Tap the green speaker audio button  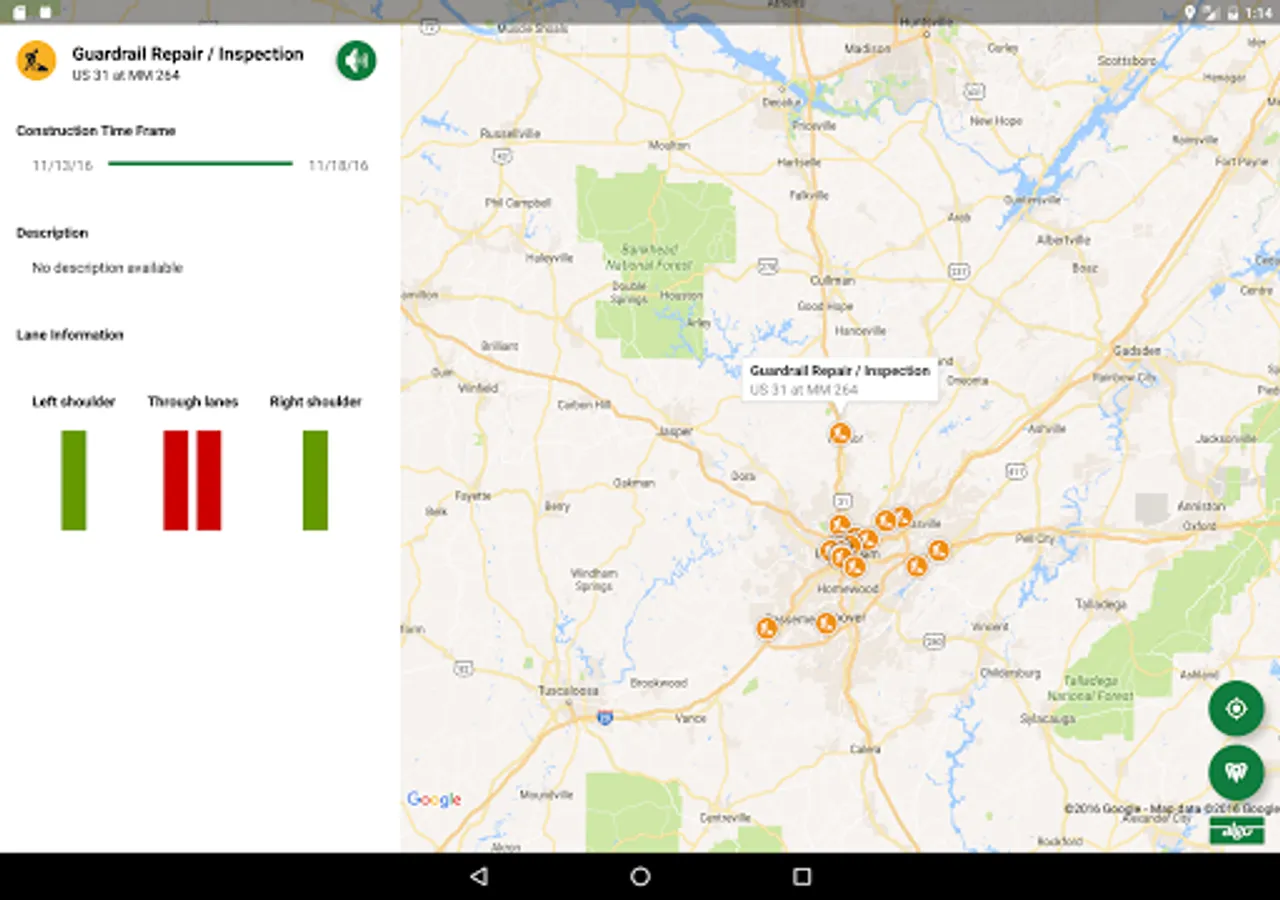pyautogui.click(x=356, y=61)
